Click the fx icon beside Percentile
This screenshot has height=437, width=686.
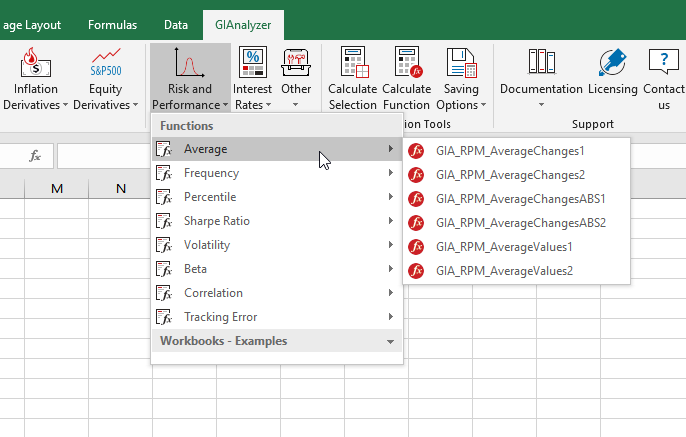164,197
